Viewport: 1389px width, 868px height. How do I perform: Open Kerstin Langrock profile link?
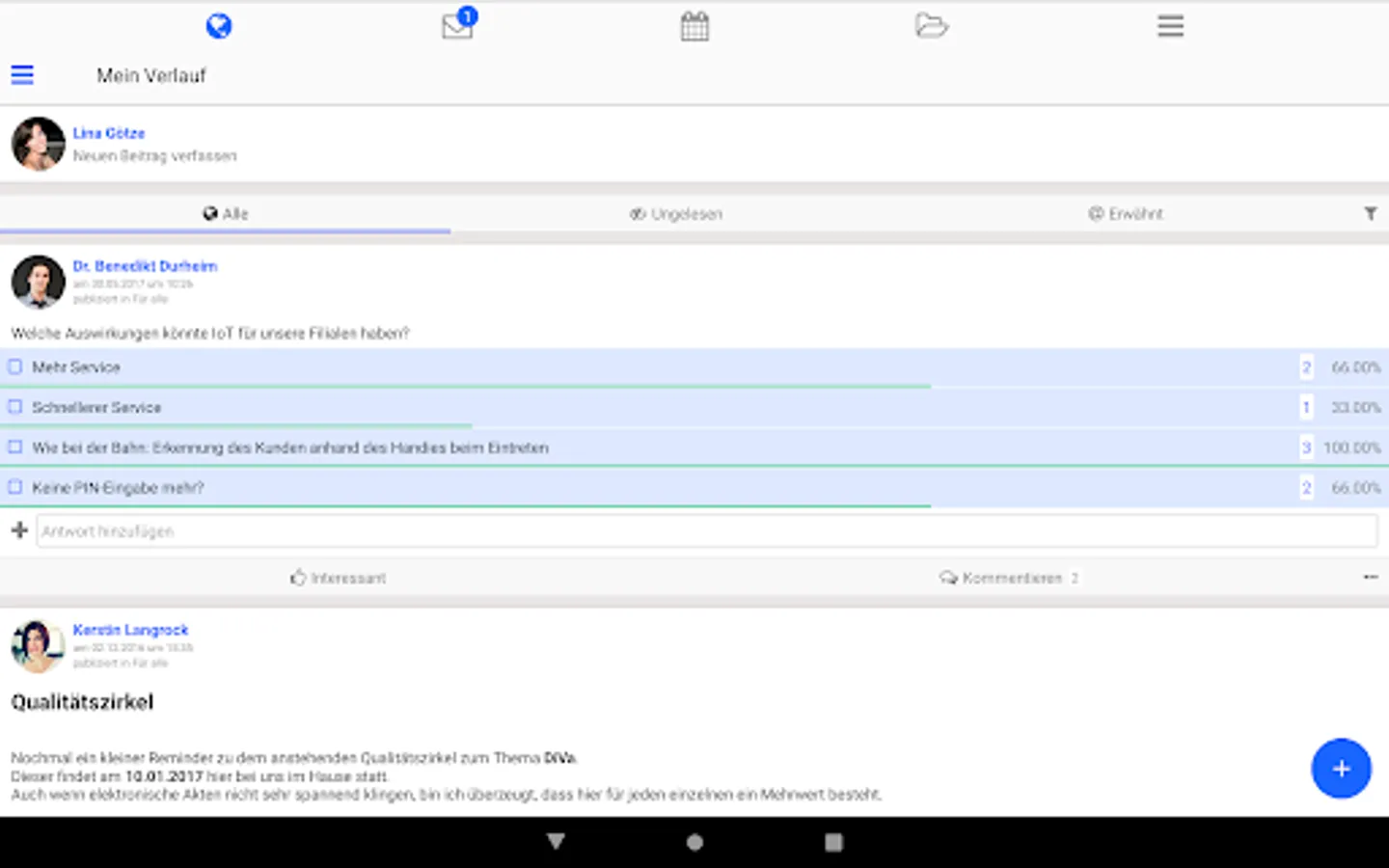130,630
